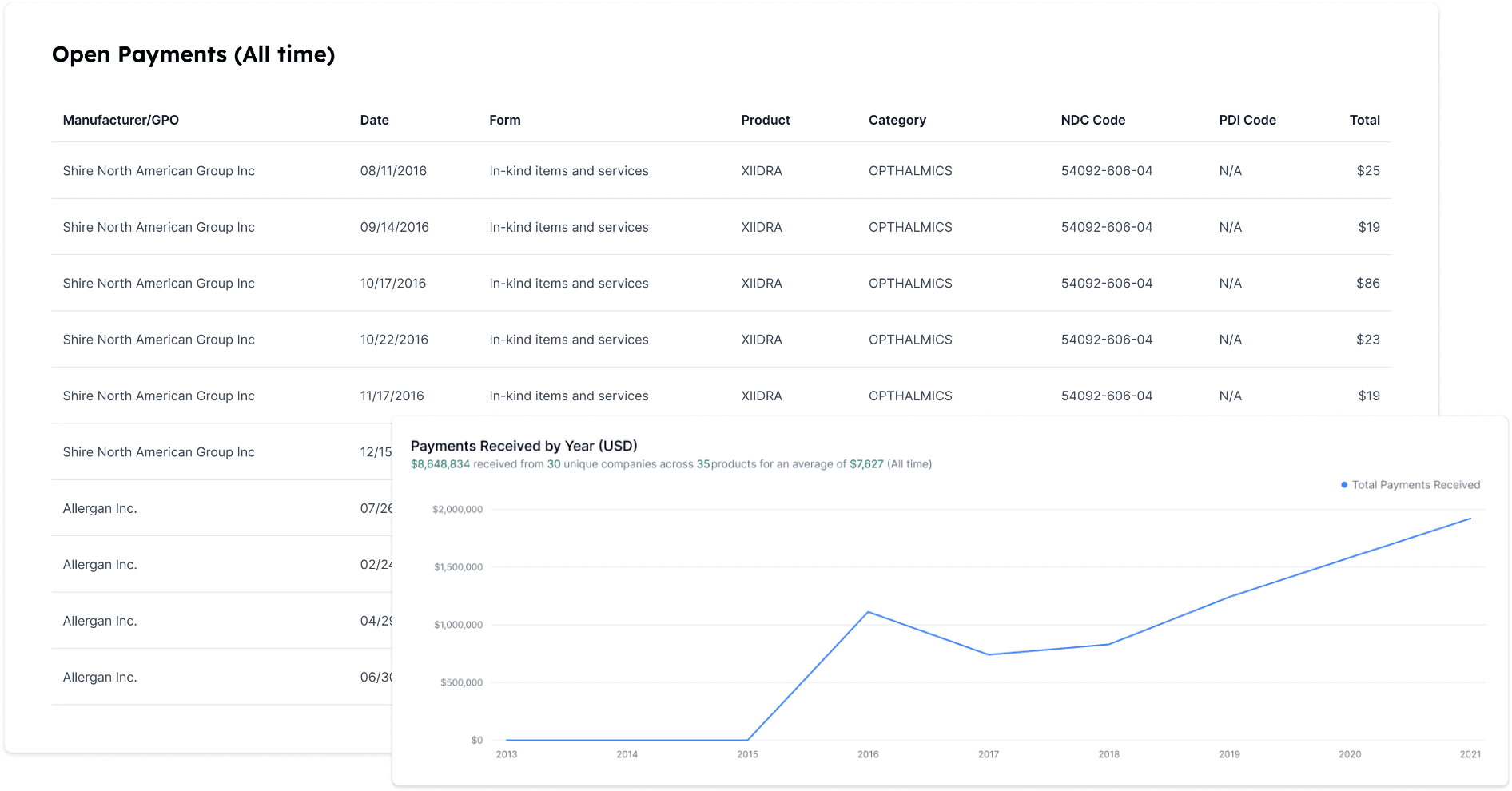1512x791 pixels.
Task: Click the $7,627 average amount
Action: coord(866,464)
